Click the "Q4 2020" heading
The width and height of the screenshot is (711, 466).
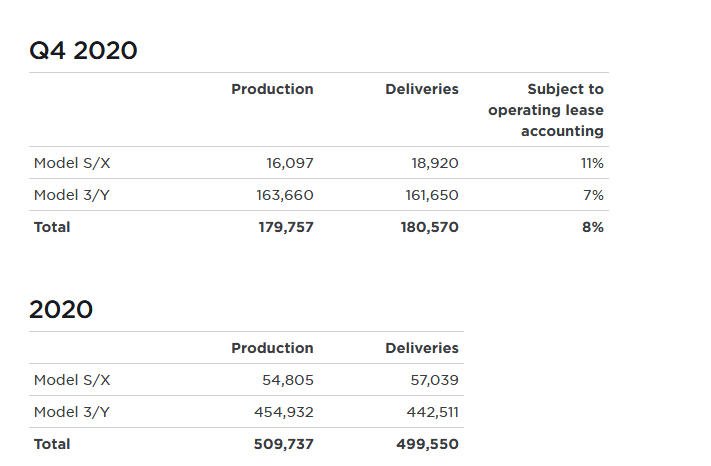[x=83, y=50]
